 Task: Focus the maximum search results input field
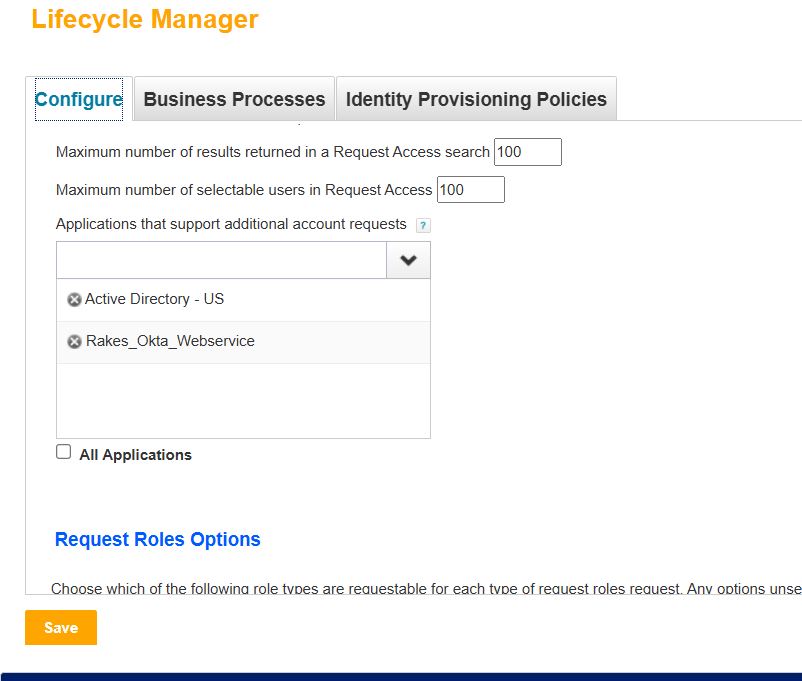(527, 152)
